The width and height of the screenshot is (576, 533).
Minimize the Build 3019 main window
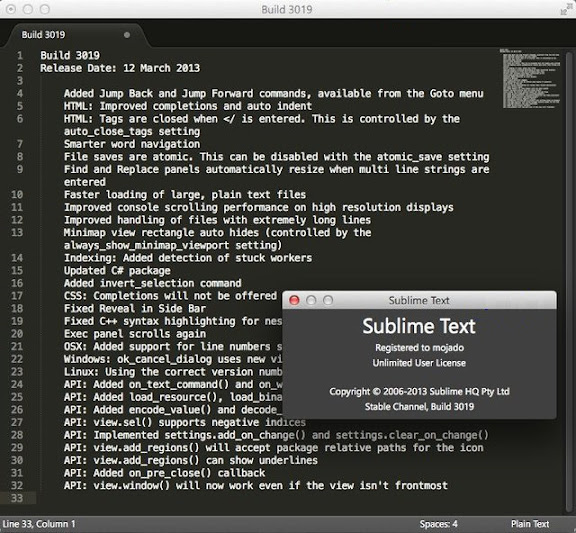tap(28, 9)
